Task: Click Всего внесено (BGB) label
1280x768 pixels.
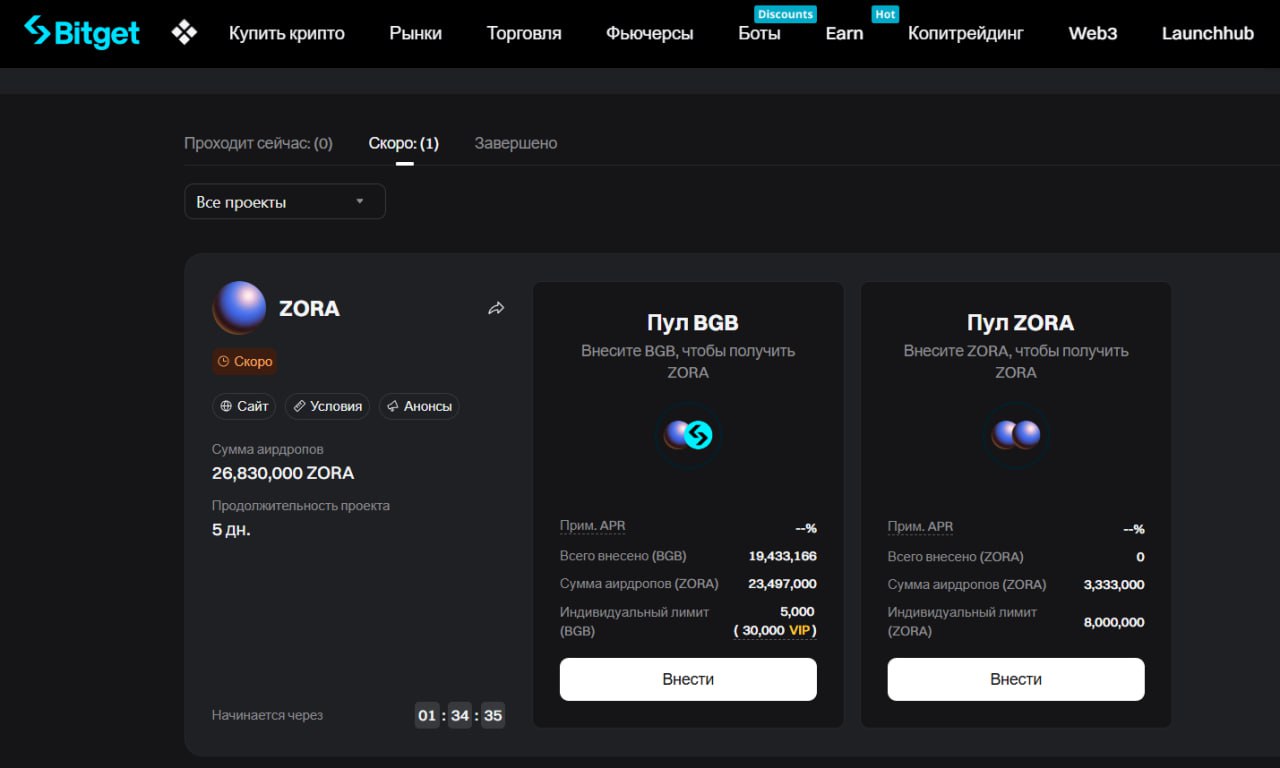Action: pos(623,556)
